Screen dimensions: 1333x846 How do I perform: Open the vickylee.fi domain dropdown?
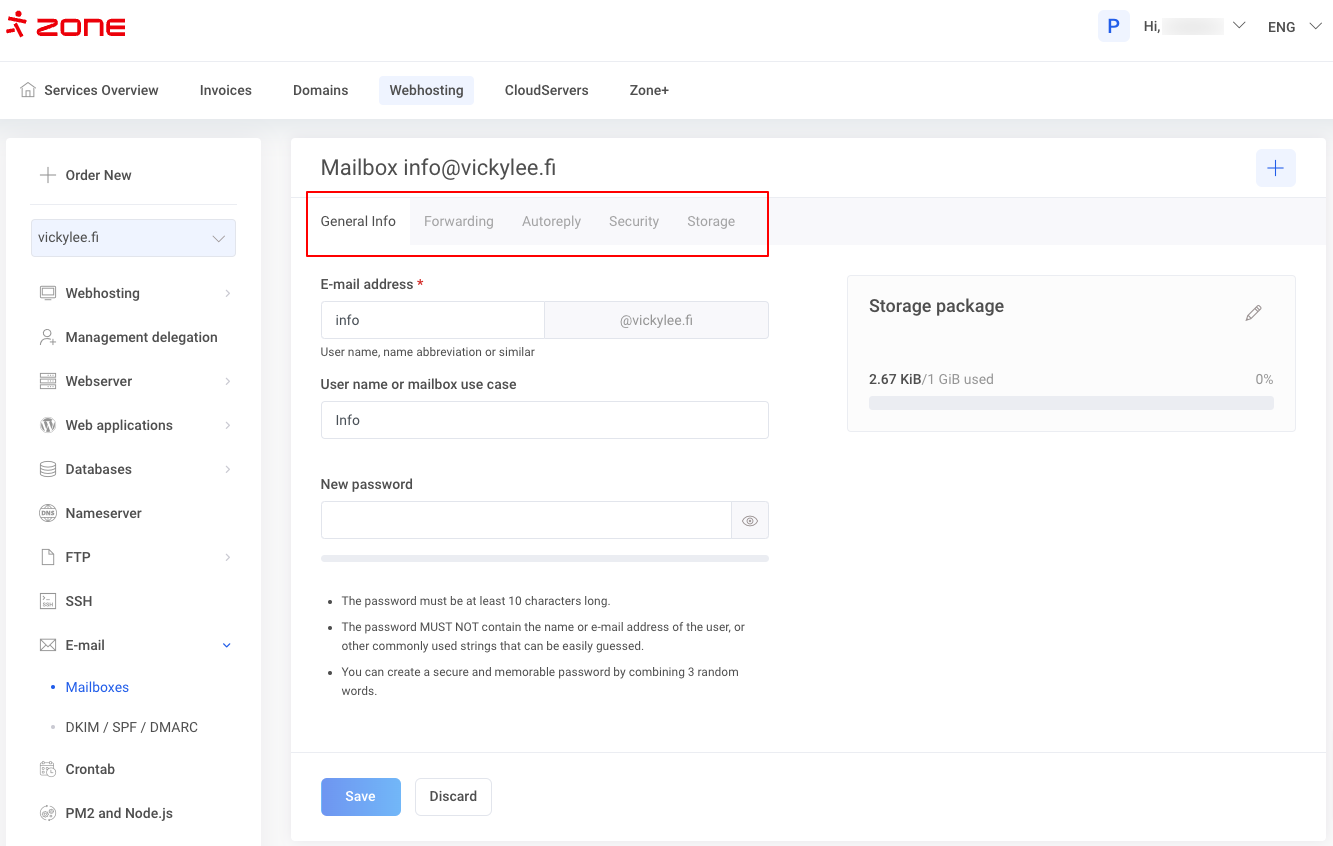click(x=133, y=238)
